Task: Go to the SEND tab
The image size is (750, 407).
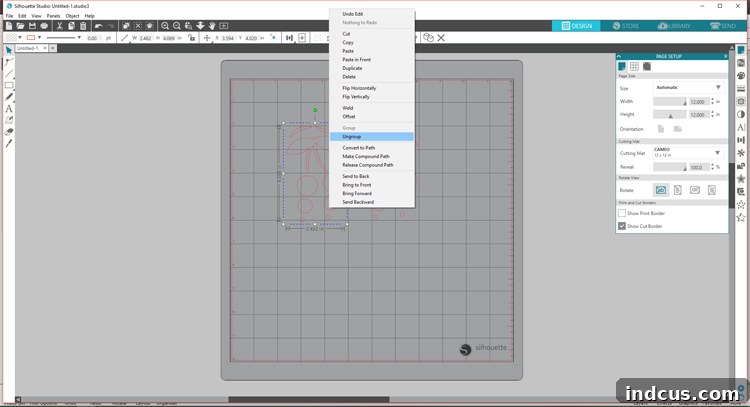Action: (x=723, y=26)
